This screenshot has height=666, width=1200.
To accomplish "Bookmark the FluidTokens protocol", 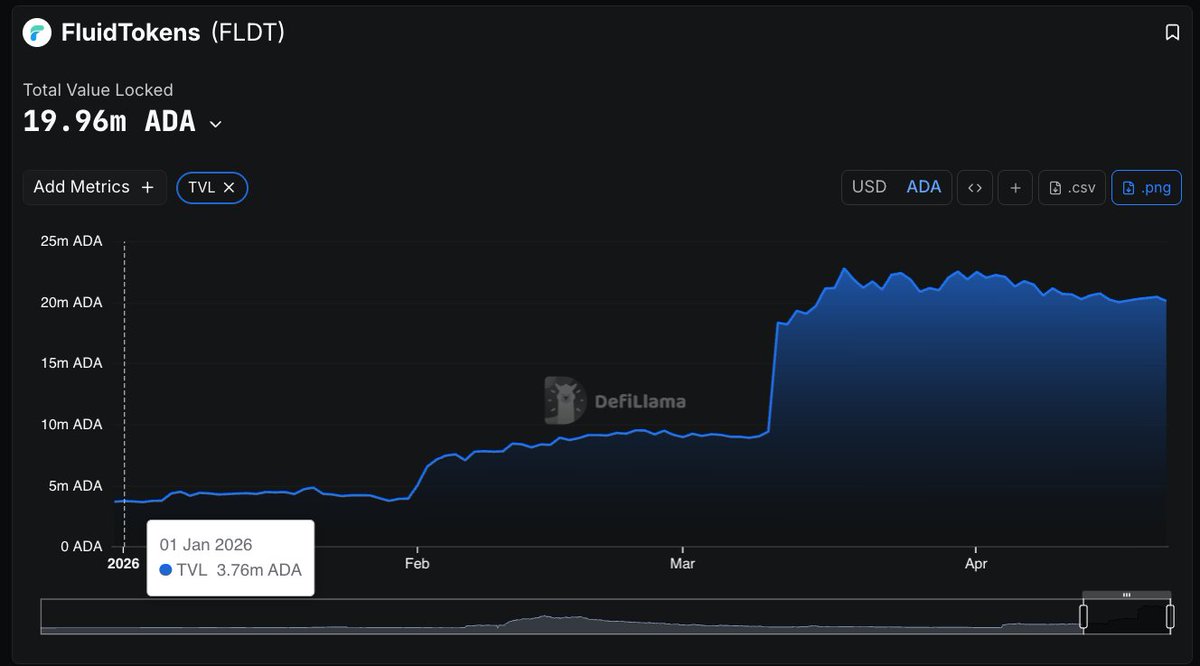I will (1172, 32).
